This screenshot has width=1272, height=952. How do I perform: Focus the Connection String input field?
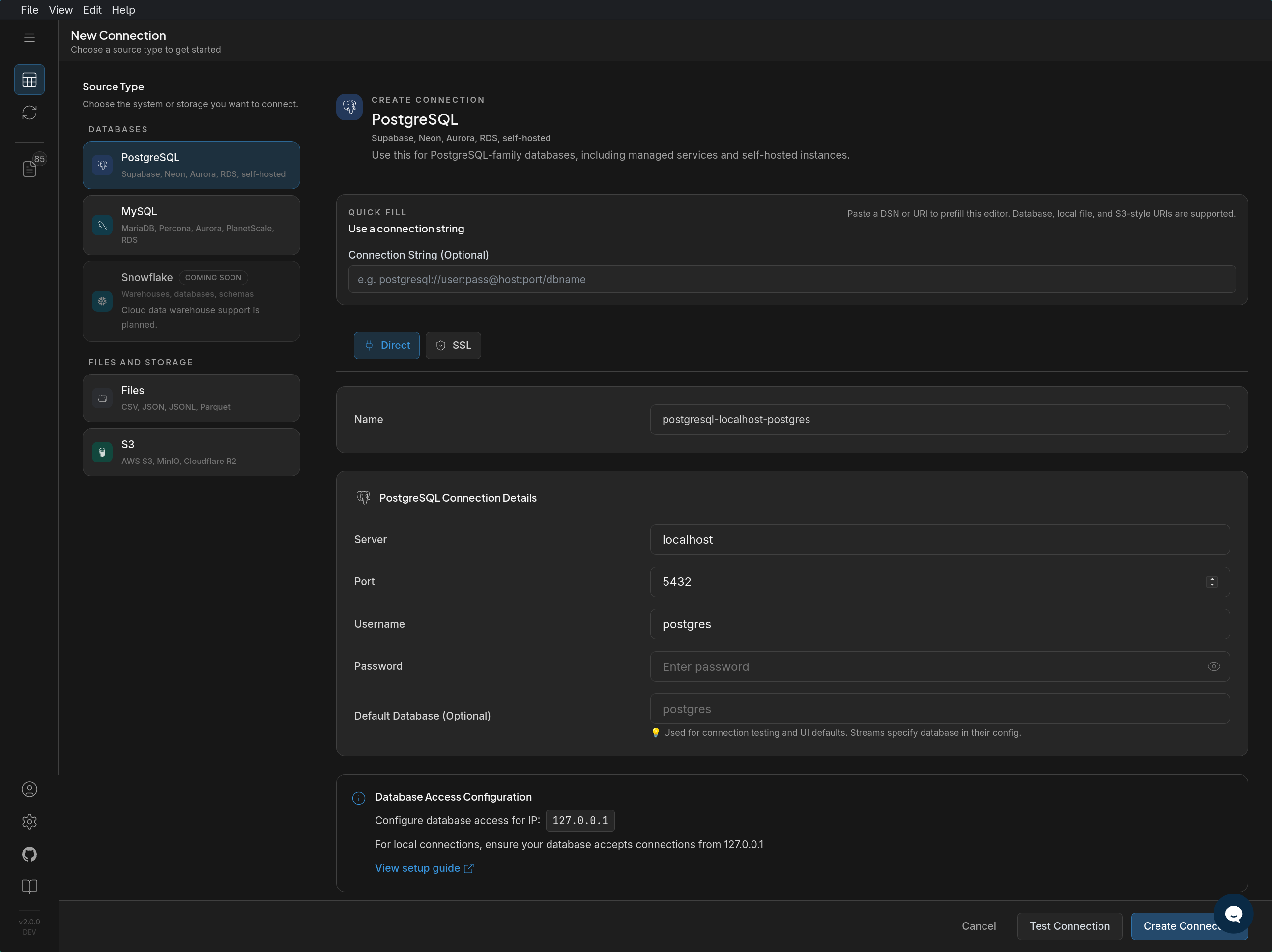[x=792, y=279]
